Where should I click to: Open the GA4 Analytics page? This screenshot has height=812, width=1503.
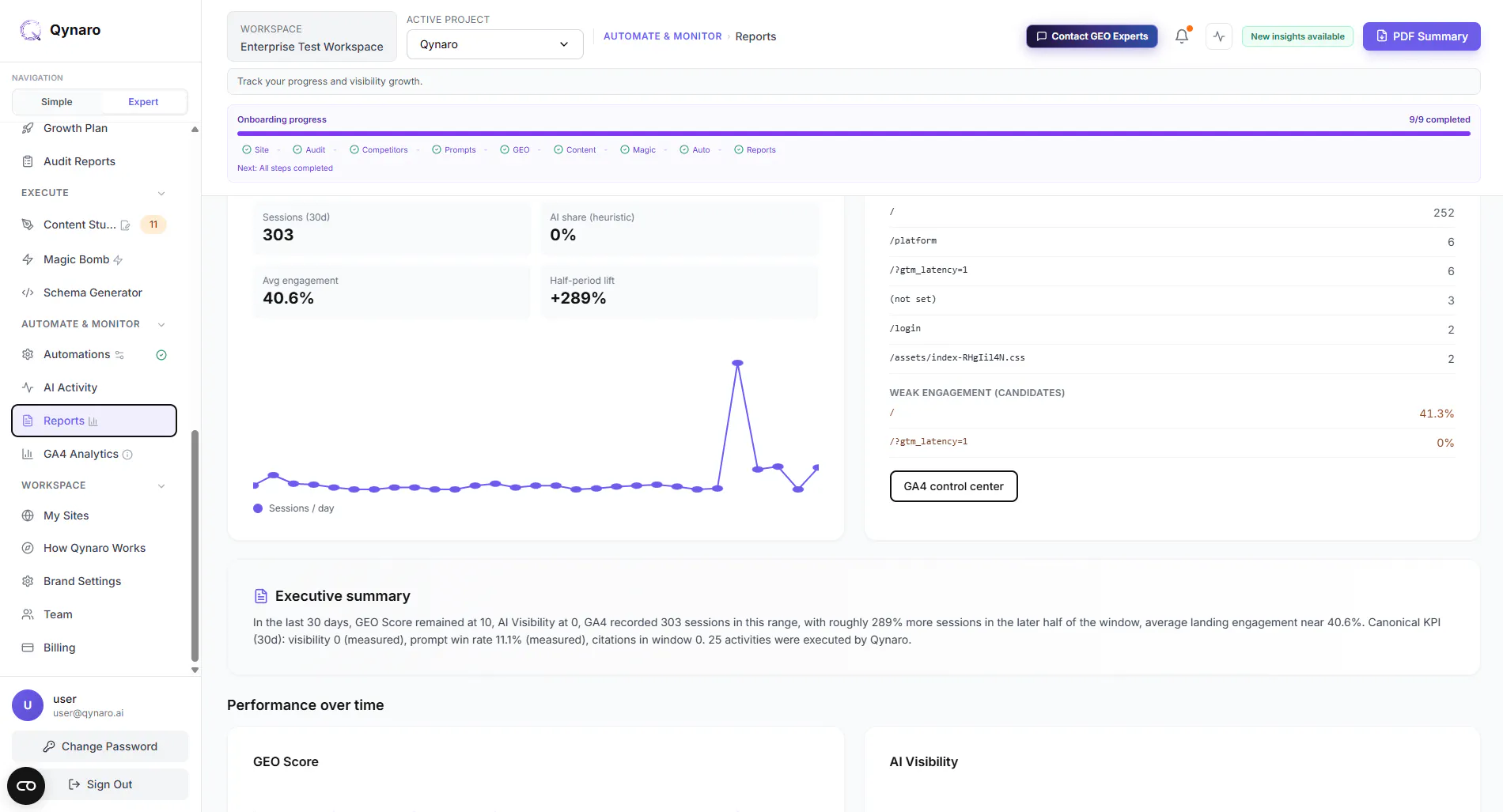[94, 454]
